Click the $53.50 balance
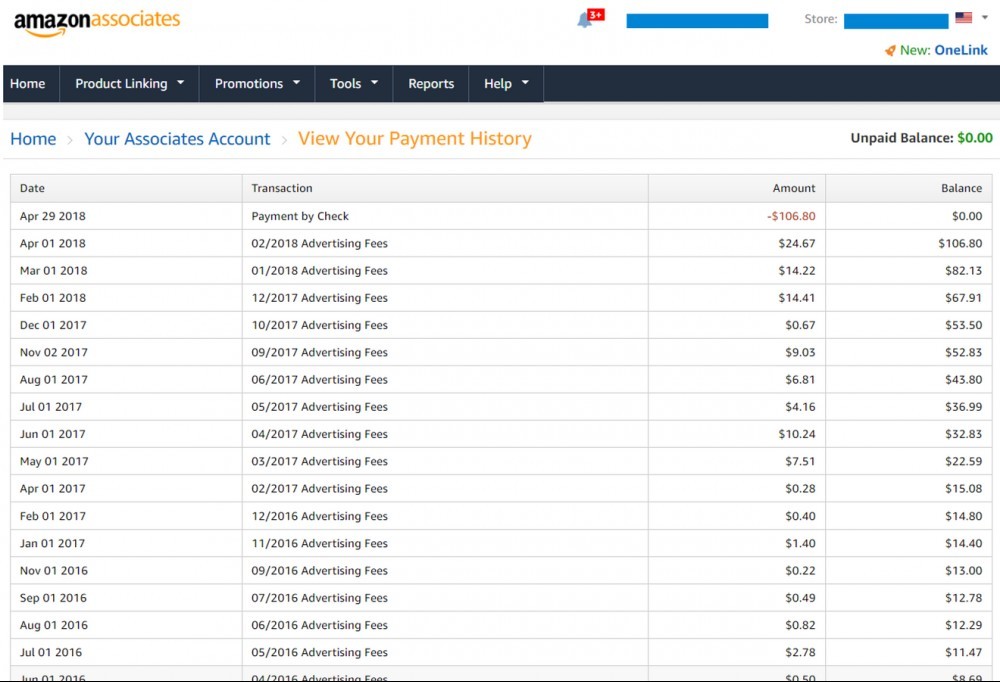 [964, 325]
